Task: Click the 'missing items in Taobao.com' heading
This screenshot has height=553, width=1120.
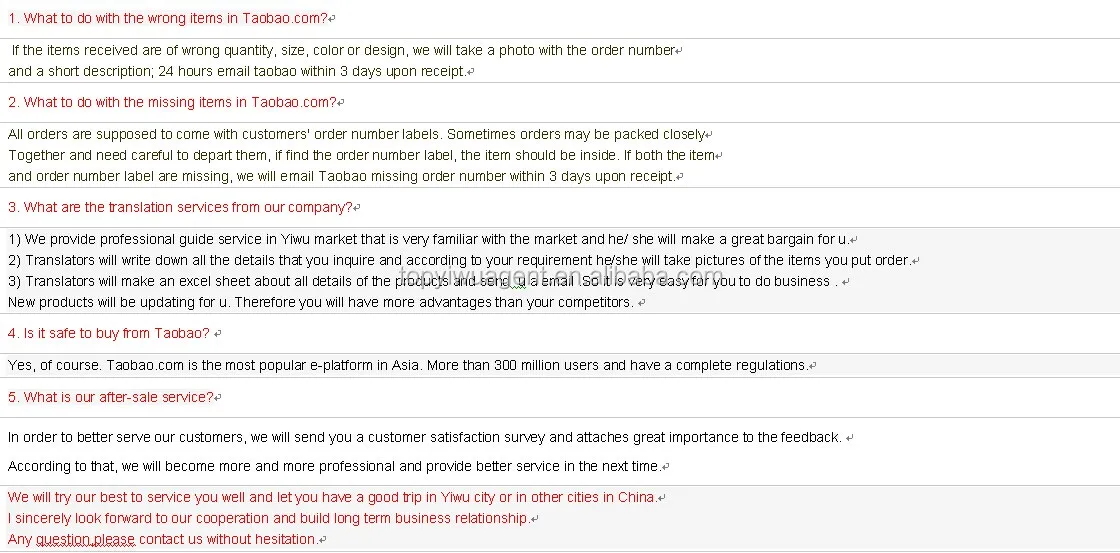Action: pyautogui.click(x=172, y=102)
